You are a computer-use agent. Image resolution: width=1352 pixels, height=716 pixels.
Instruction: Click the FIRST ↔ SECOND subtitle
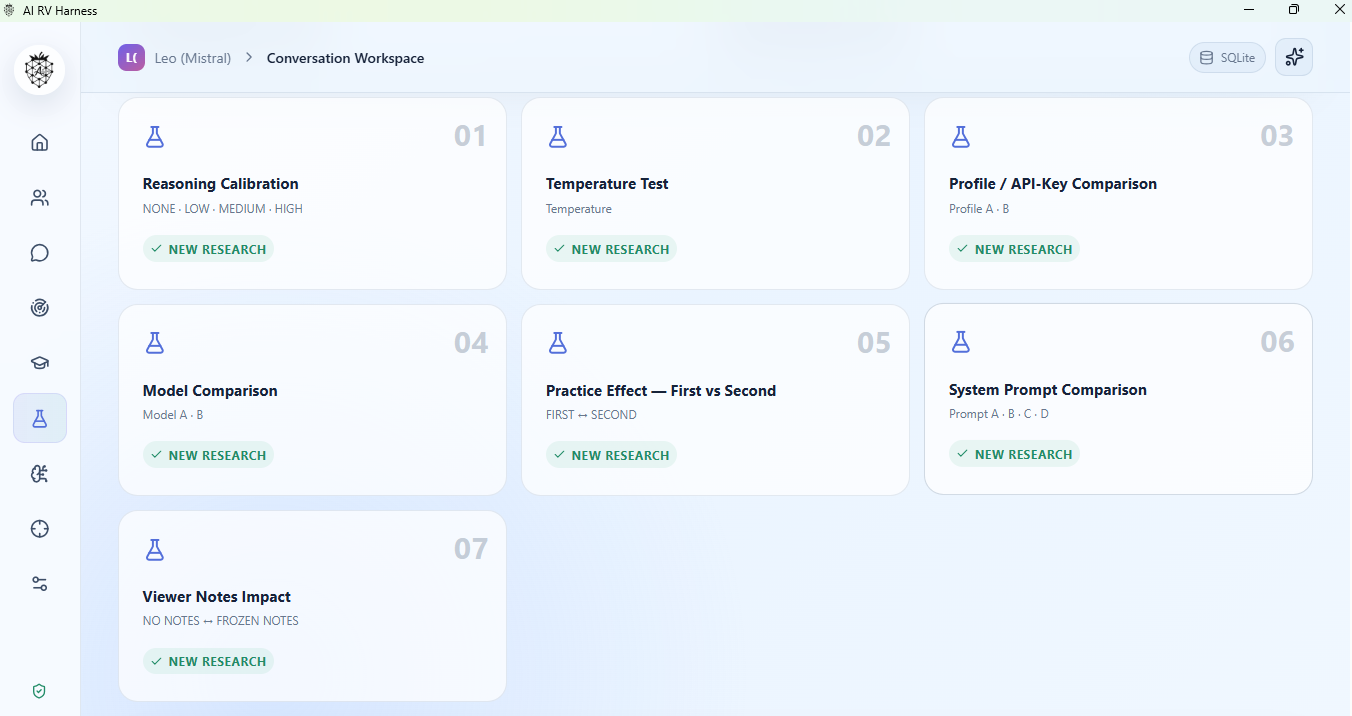[591, 415]
